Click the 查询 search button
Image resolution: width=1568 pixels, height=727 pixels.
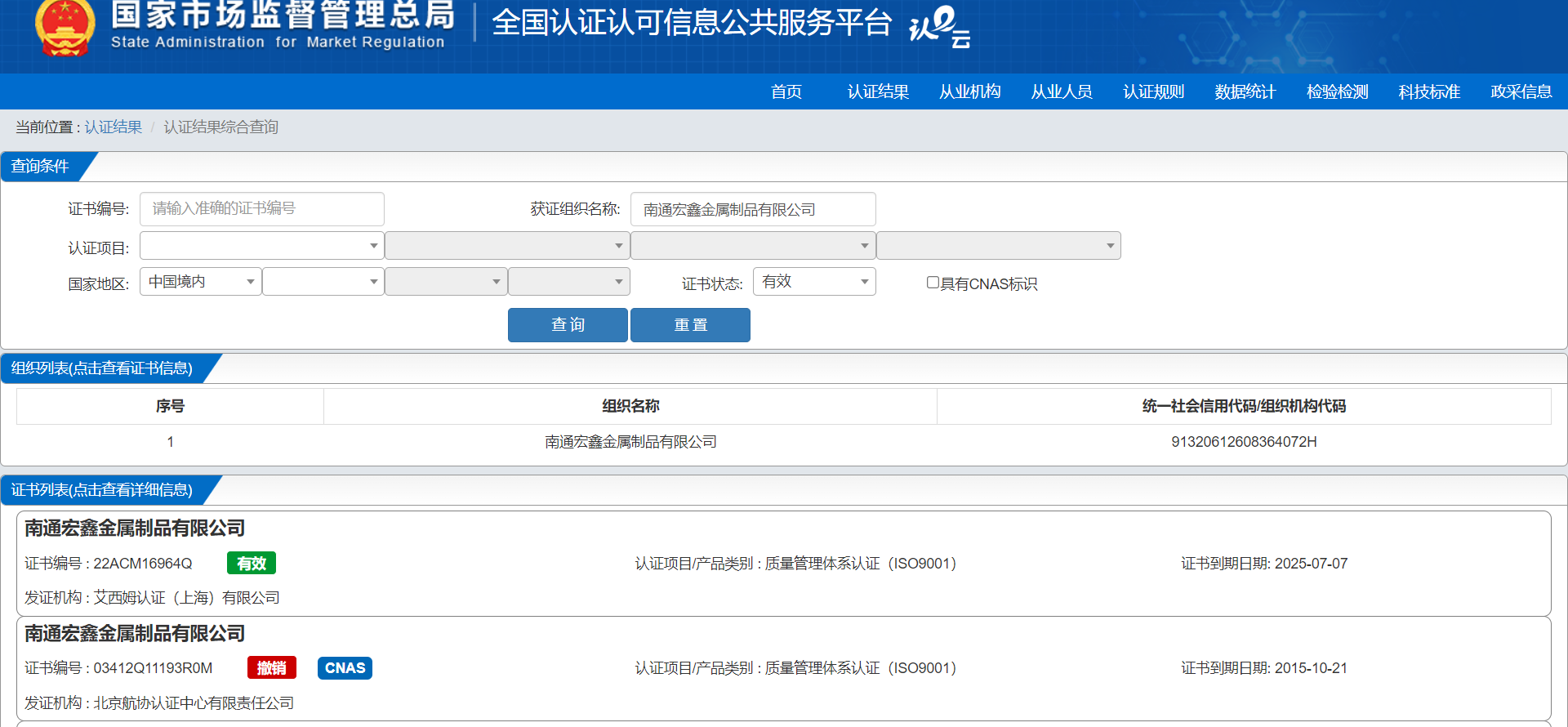568,325
